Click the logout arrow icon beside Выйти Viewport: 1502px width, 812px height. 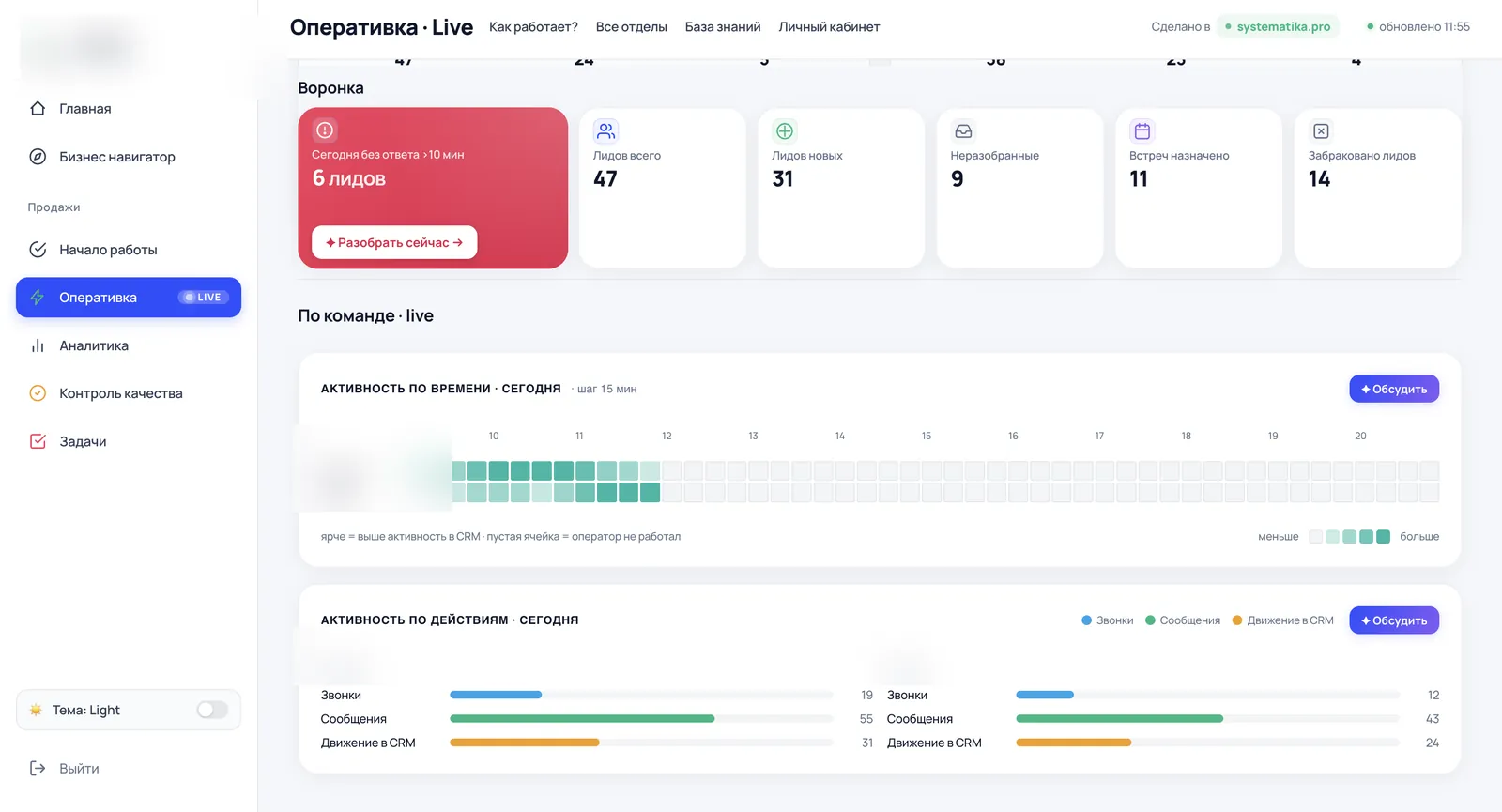click(x=38, y=768)
